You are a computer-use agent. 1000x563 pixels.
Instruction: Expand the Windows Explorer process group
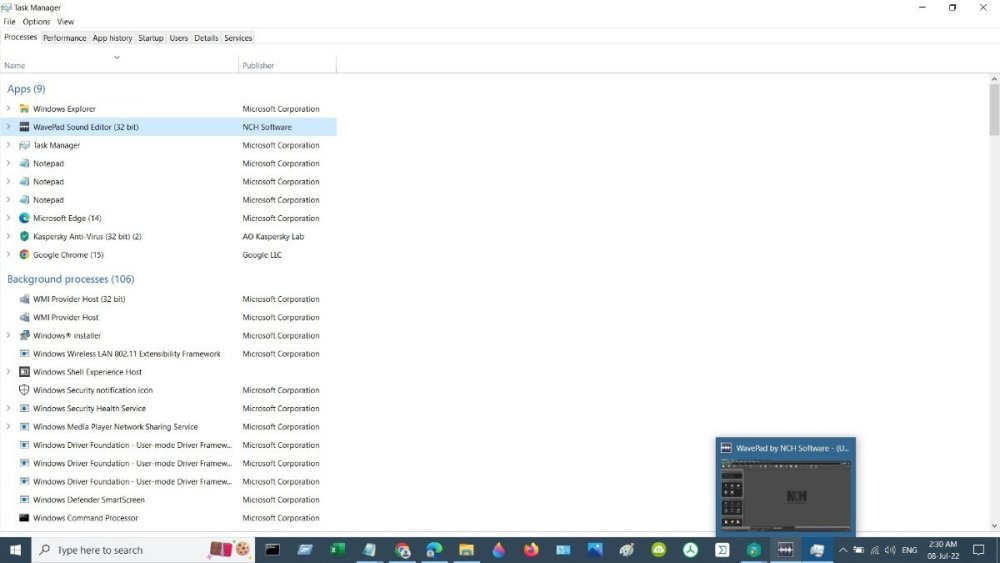pyautogui.click(x=8, y=108)
